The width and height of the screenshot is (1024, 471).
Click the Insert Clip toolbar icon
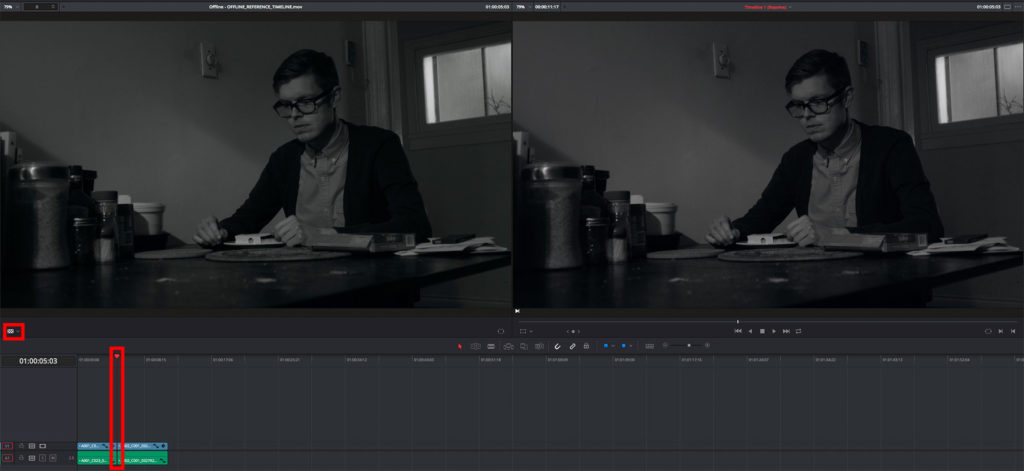point(509,346)
